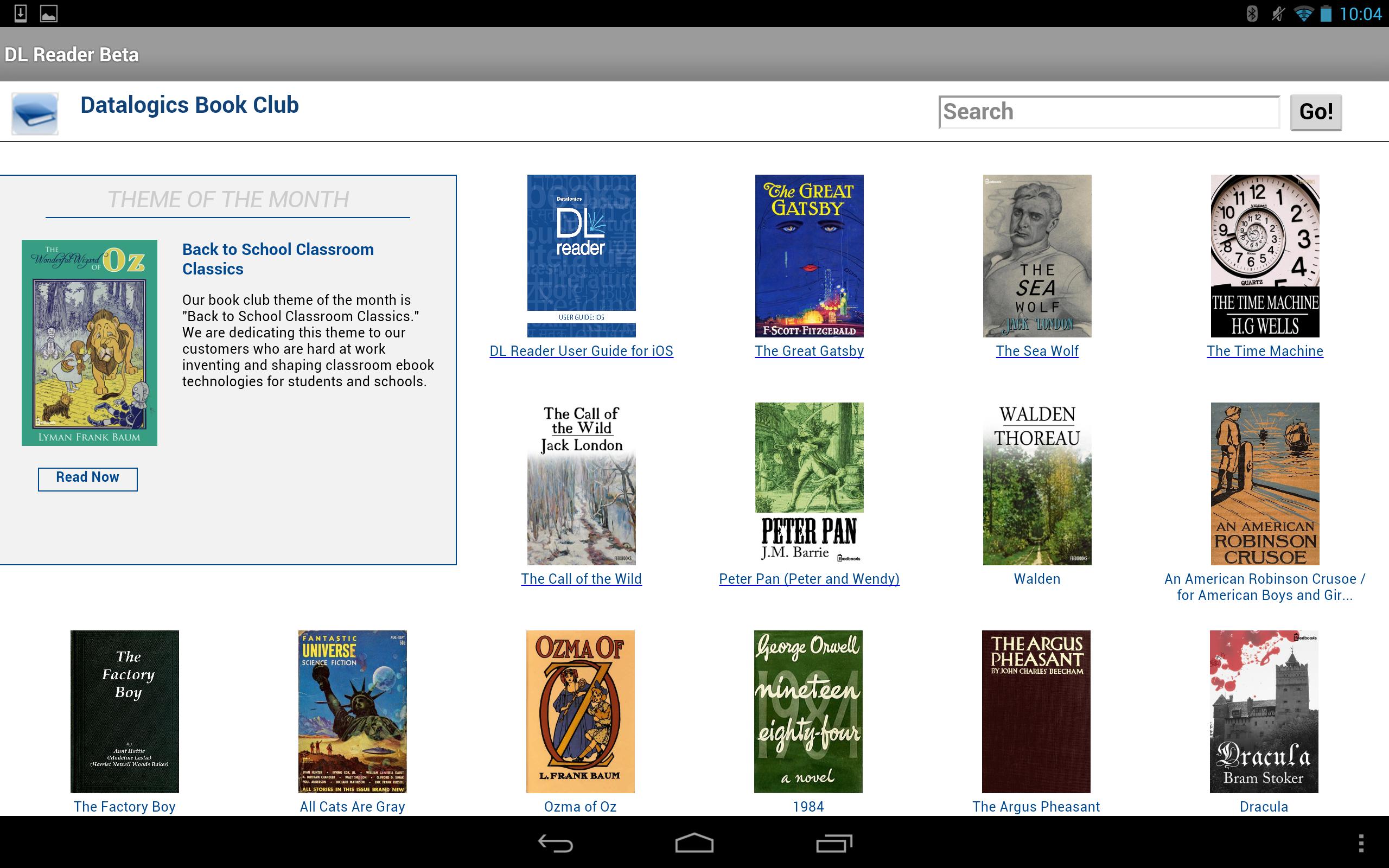Screen dimensions: 1389x868
Task: Open the Datalogics Book Club heading
Action: tap(189, 105)
